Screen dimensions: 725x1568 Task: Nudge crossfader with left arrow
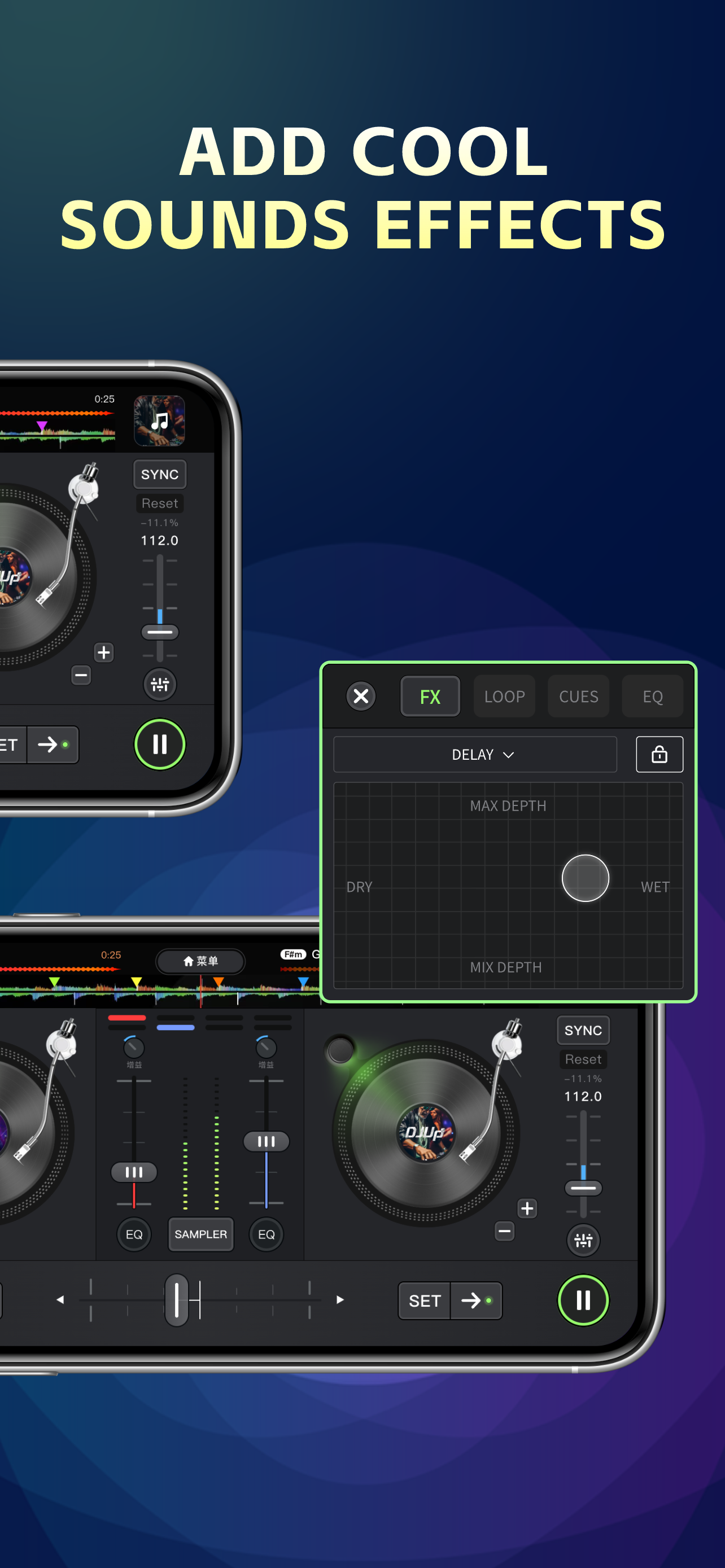[60, 1299]
